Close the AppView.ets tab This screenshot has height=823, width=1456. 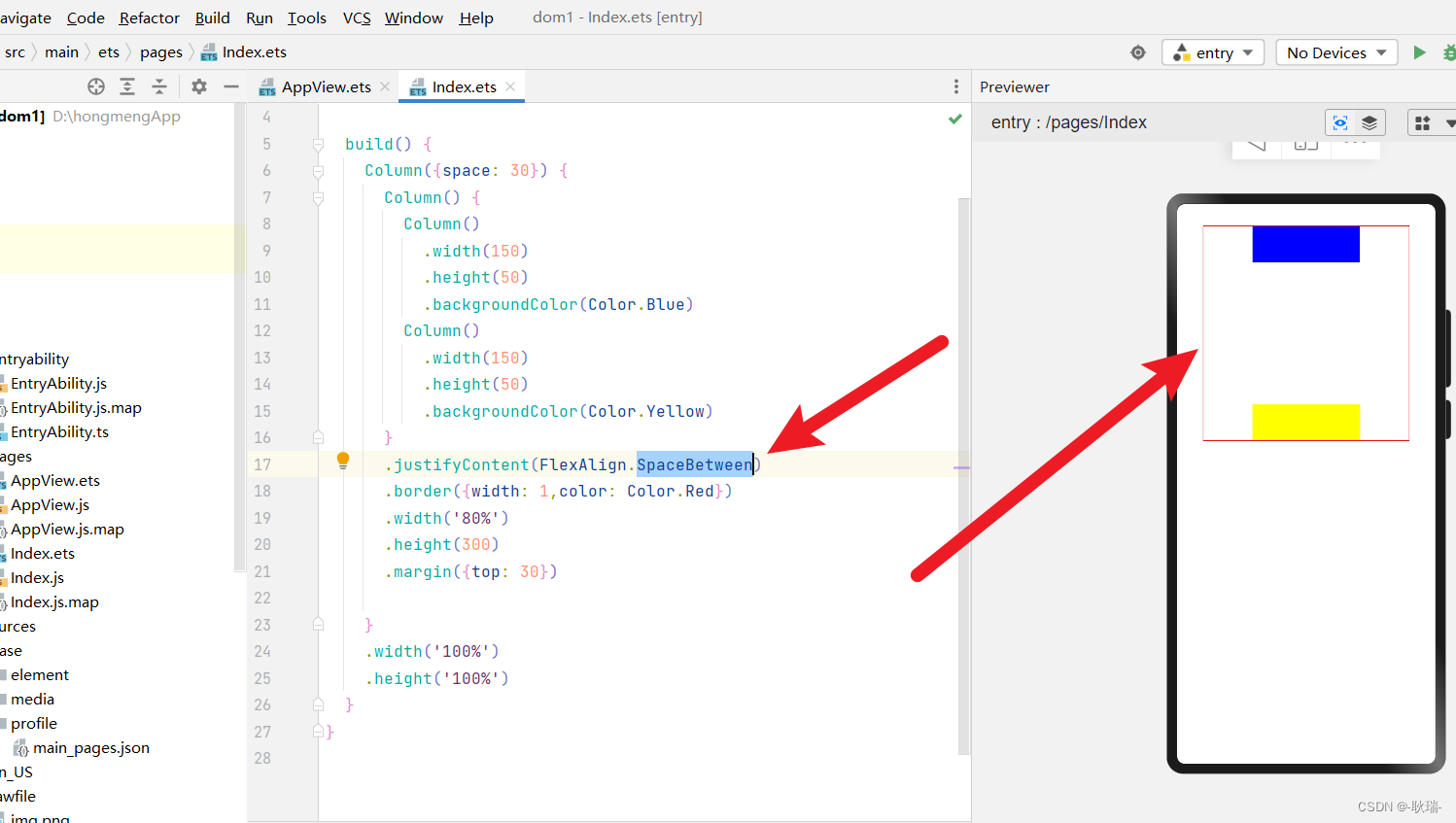(x=386, y=86)
